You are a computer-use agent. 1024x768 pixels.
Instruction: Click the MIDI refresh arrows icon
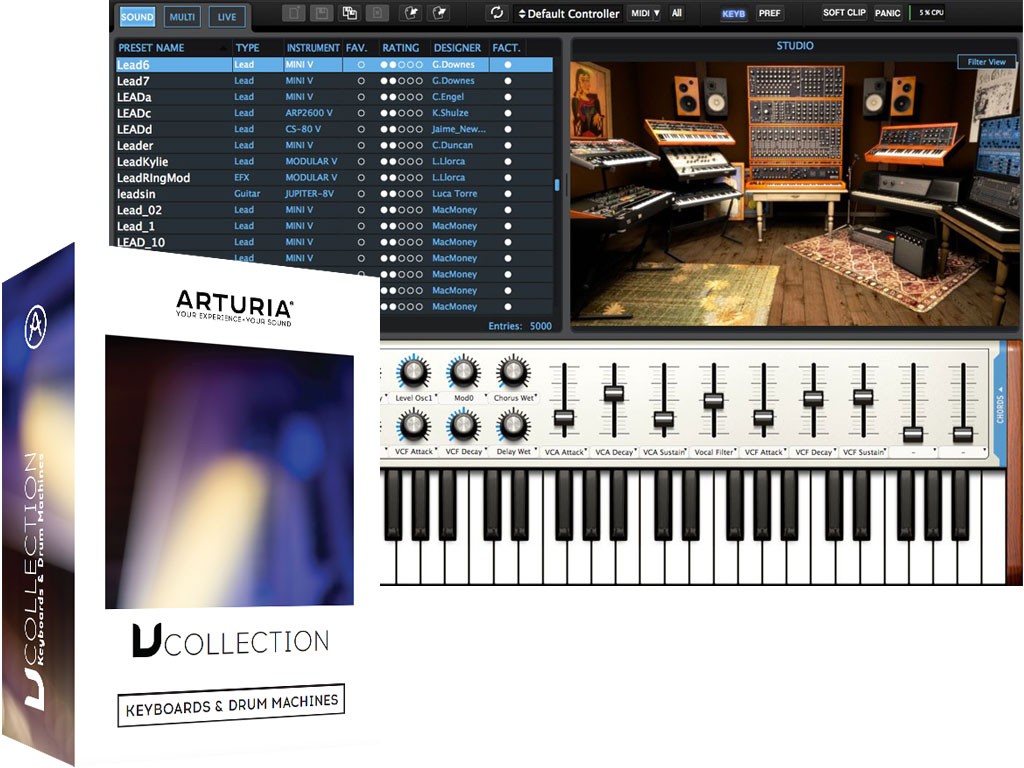496,14
